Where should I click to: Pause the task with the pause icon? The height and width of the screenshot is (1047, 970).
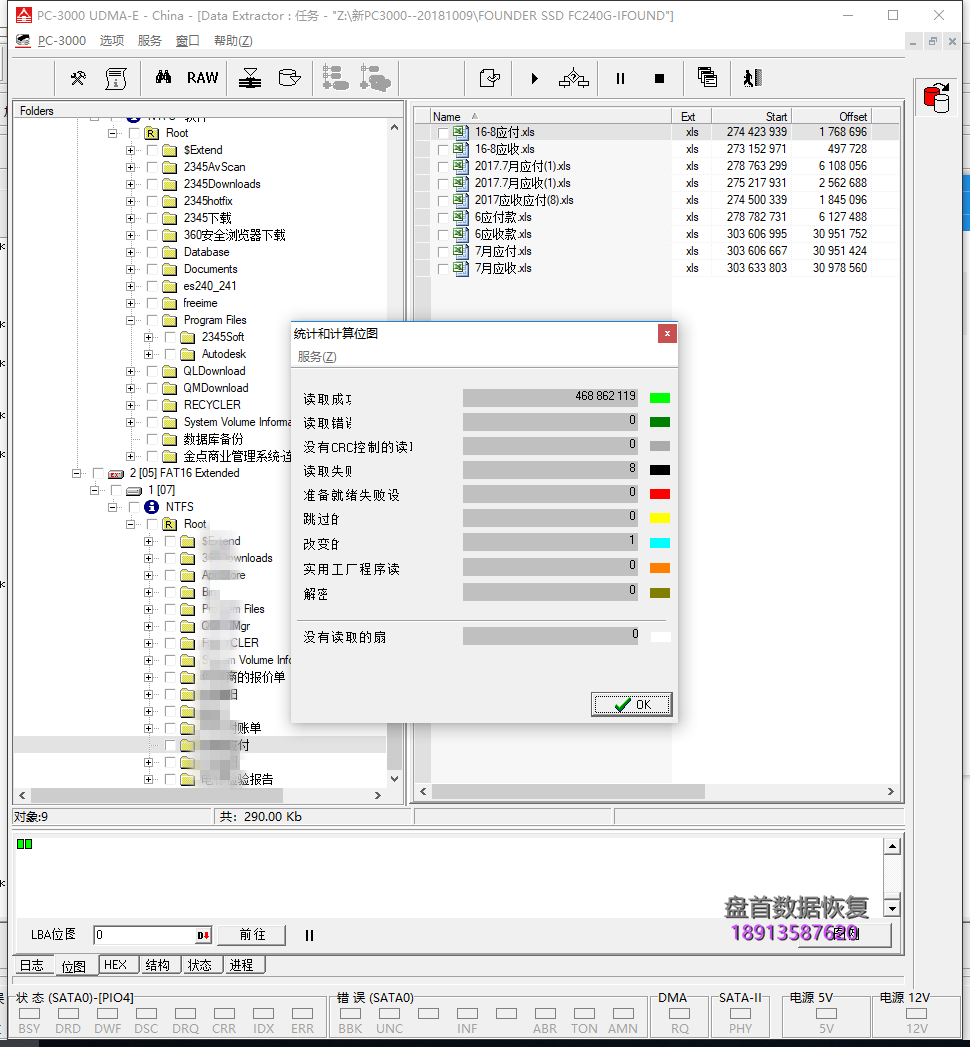pos(620,77)
